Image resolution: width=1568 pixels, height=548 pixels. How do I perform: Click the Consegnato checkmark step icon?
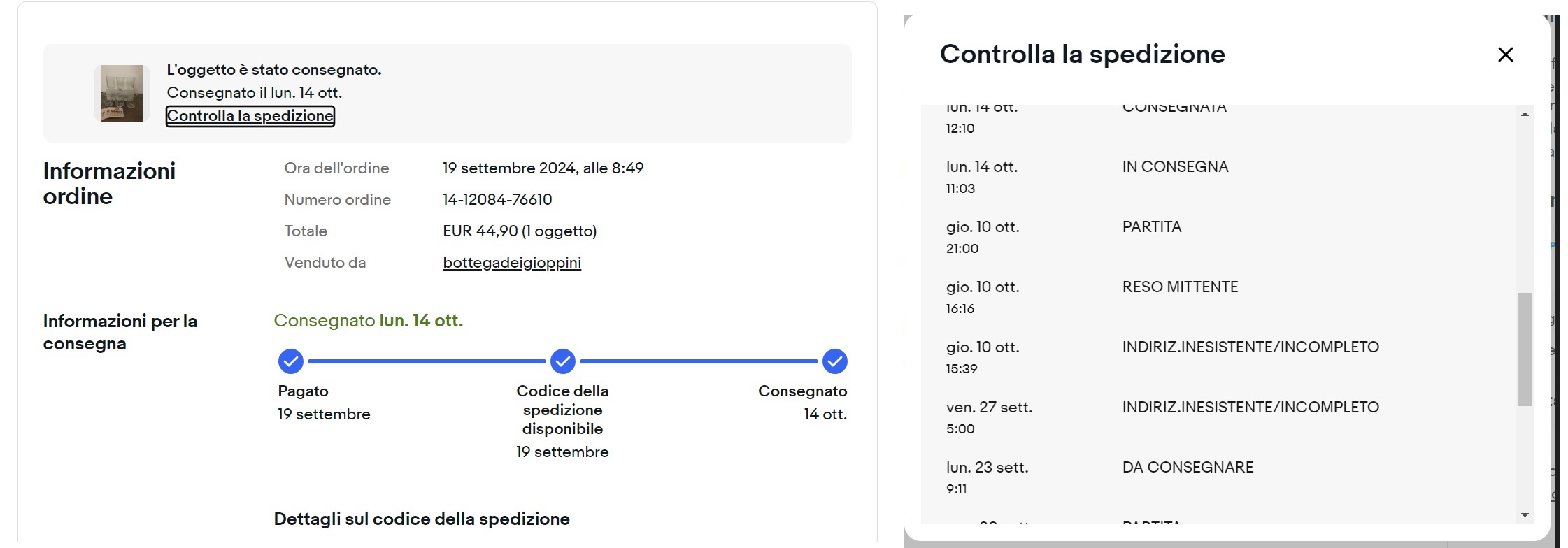coord(834,361)
